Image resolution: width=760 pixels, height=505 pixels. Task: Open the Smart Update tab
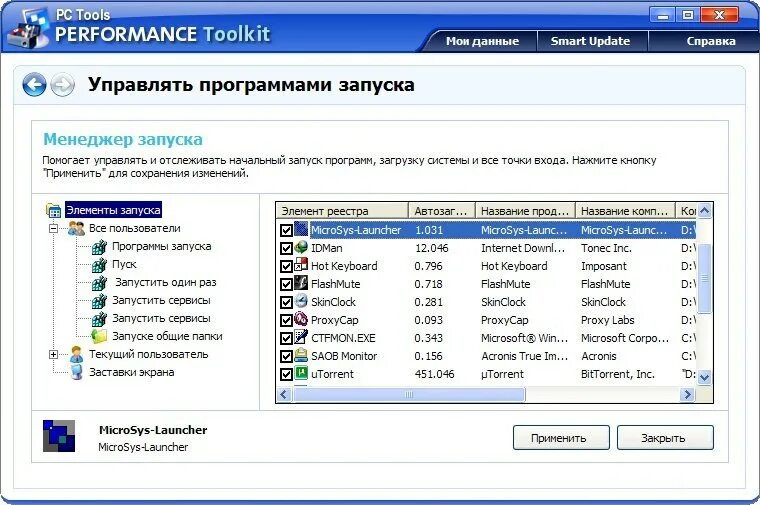coord(590,41)
